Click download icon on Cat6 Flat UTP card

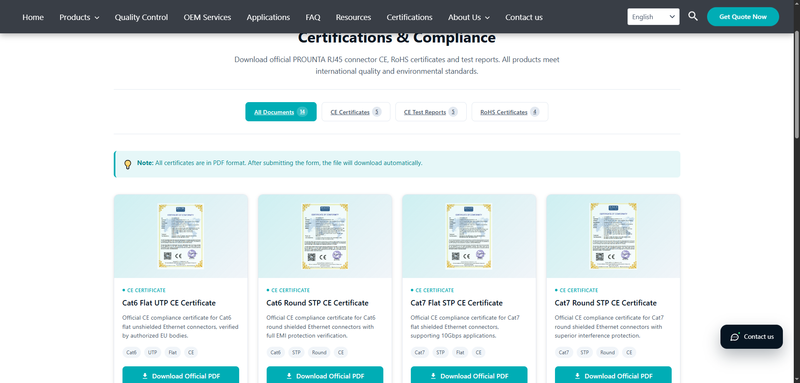[x=145, y=376]
